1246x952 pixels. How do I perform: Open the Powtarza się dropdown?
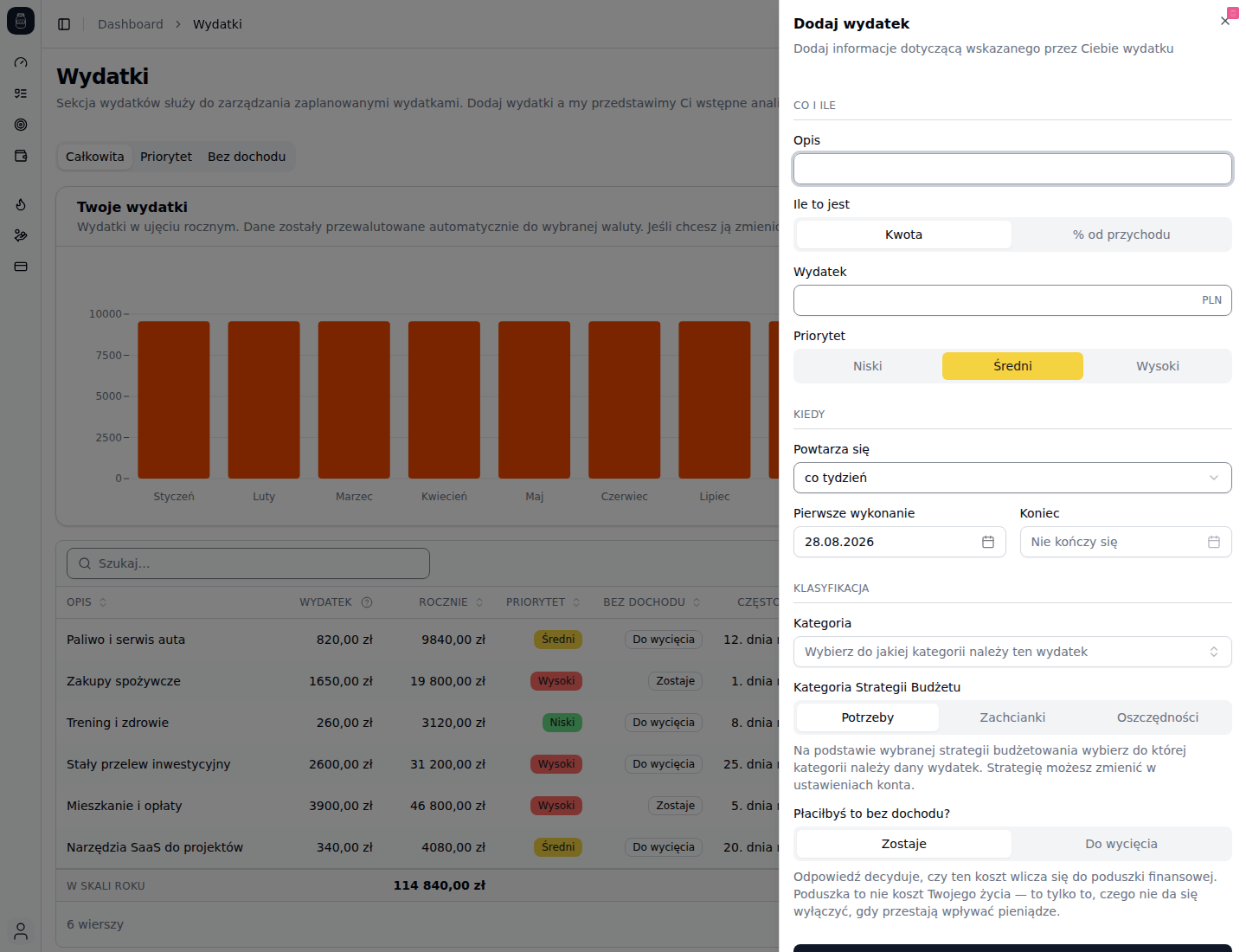pos(1012,478)
